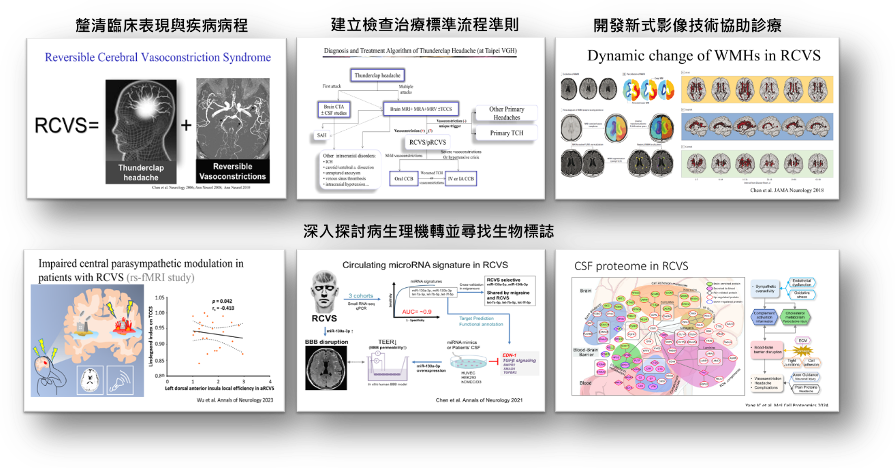Click the citation "Chen et al. Annals of Neurology 2021"
Image resolution: width=895 pixels, height=468 pixels.
click(479, 400)
